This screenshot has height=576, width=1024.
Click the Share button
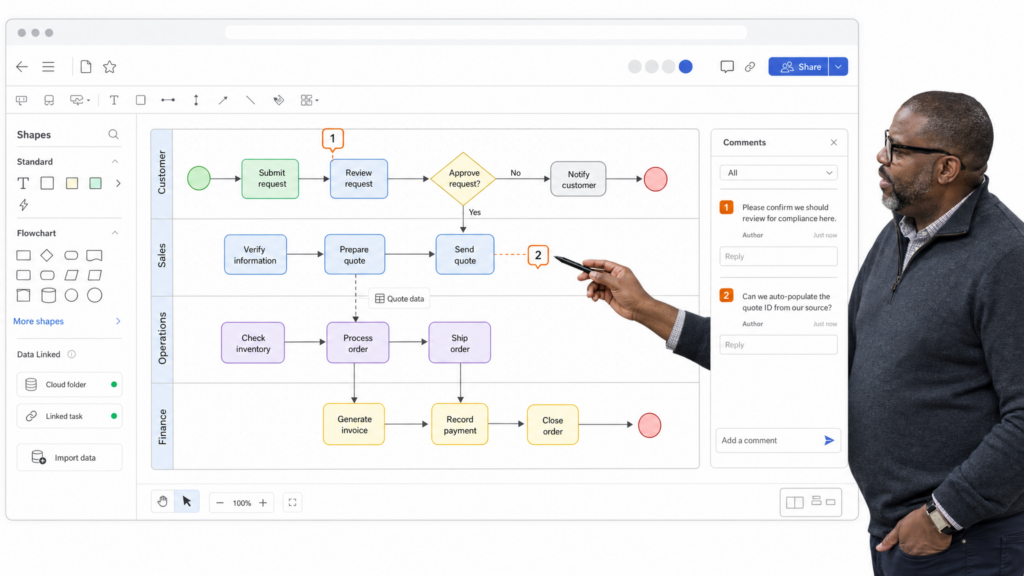pos(798,67)
